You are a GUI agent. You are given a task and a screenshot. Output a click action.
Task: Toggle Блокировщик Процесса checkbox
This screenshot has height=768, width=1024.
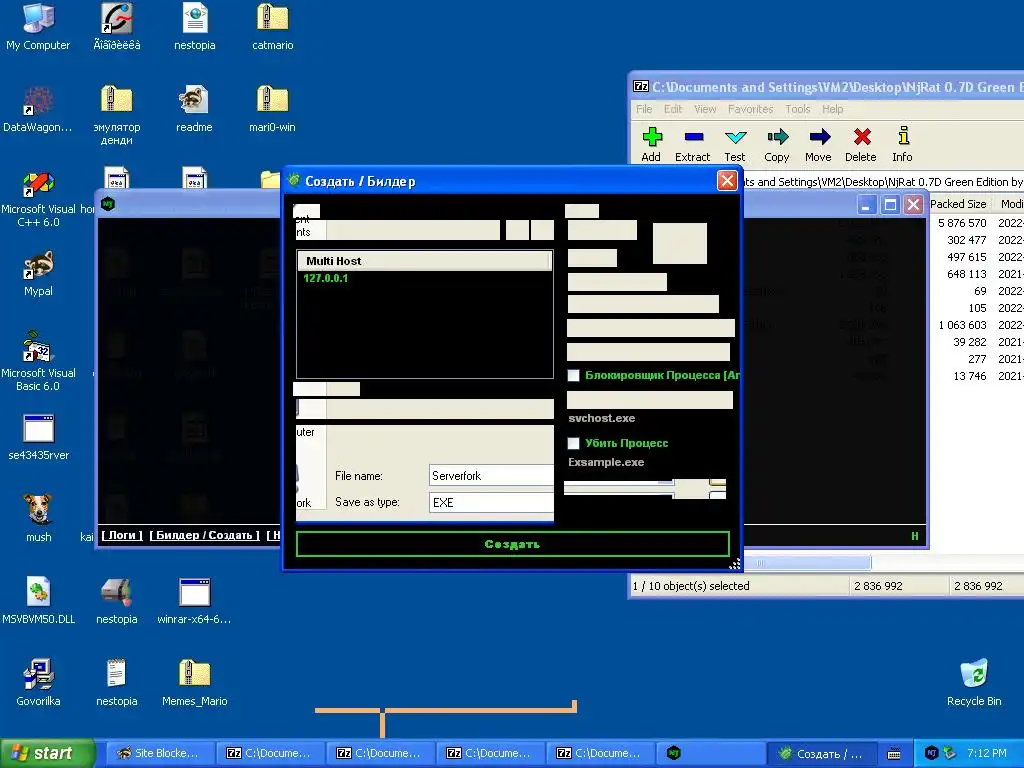click(573, 376)
